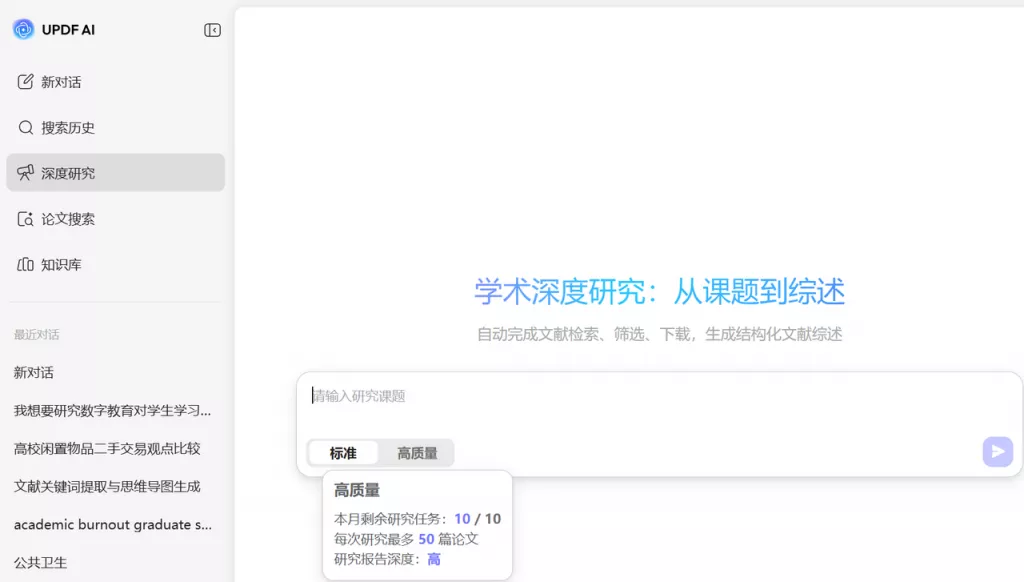Select the 深度研究 megaphone icon
This screenshot has width=1024, height=582.
pyautogui.click(x=26, y=172)
